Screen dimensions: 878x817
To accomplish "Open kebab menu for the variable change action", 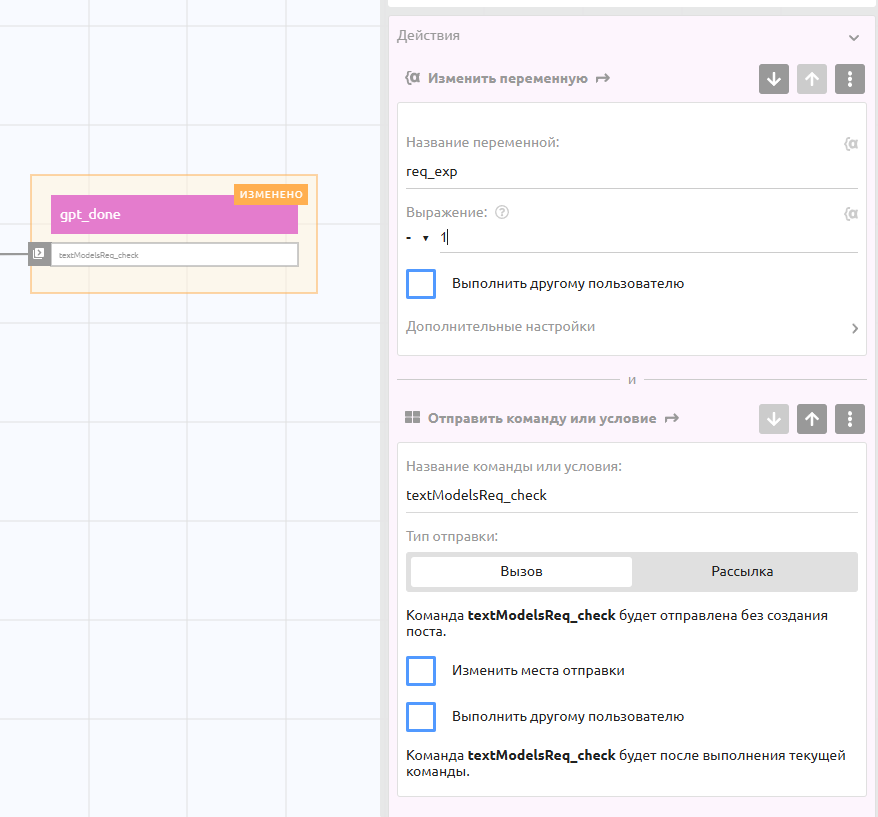I will click(850, 79).
